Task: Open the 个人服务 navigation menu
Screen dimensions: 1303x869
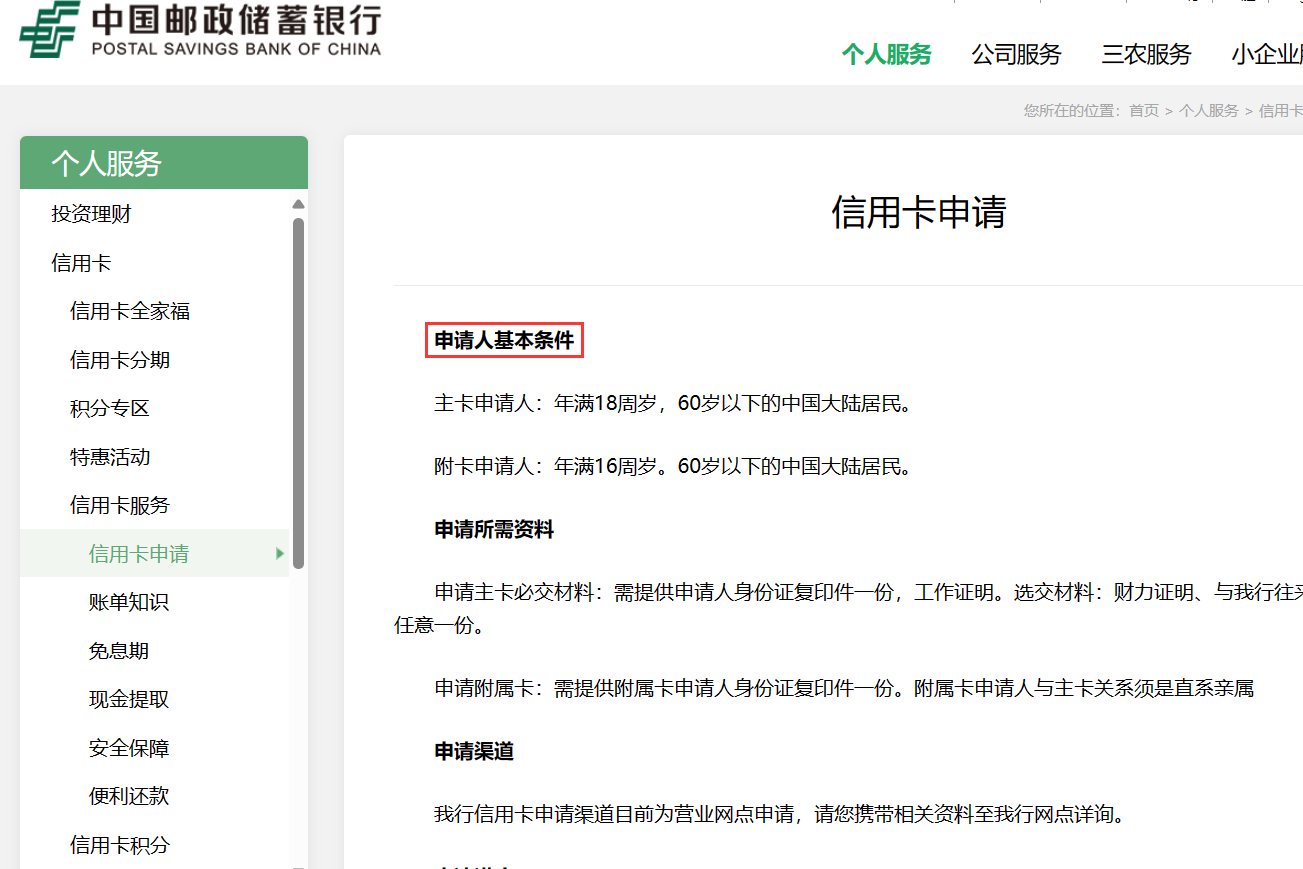Action: [886, 55]
